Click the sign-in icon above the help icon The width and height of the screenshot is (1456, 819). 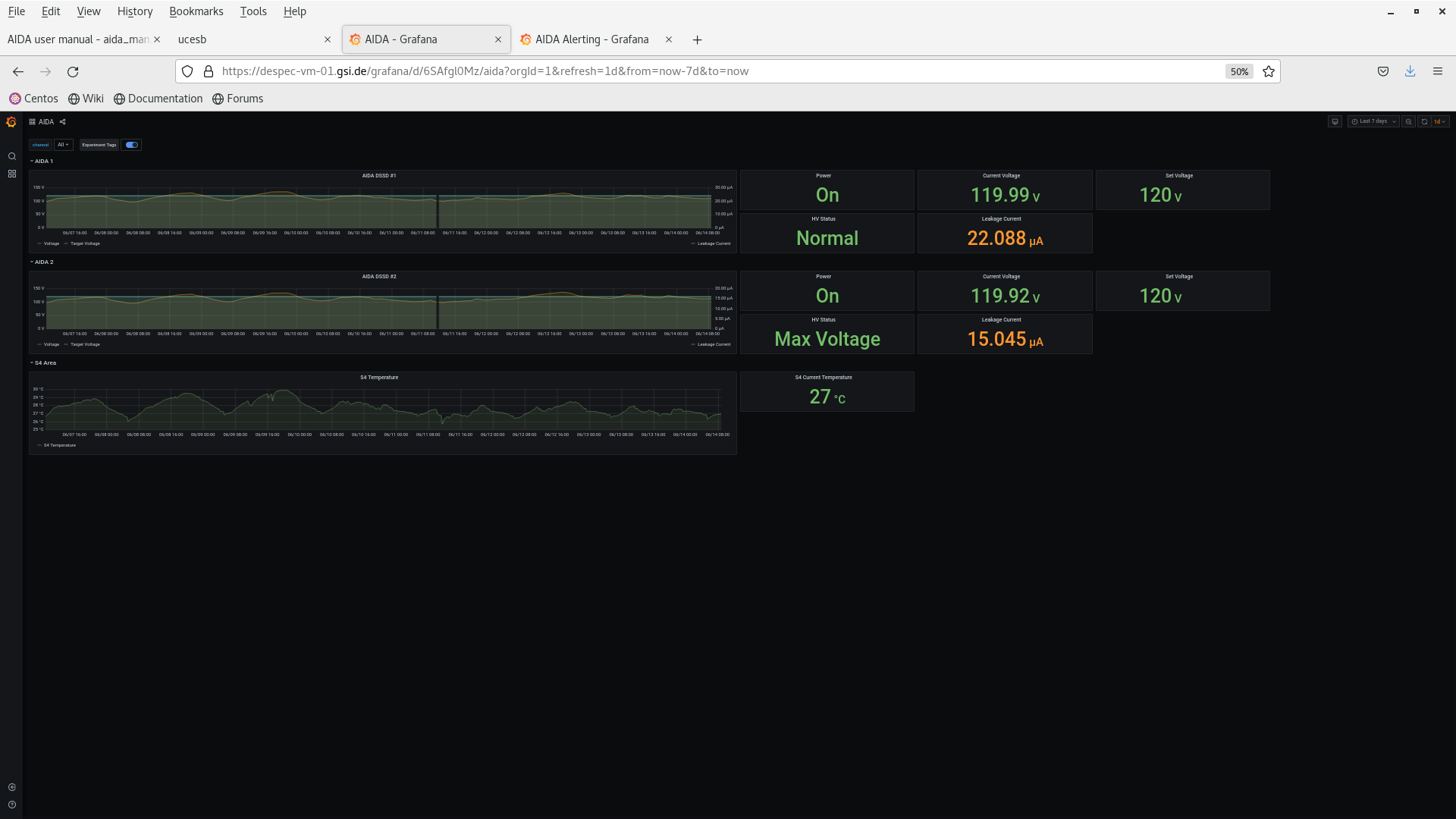[x=12, y=787]
